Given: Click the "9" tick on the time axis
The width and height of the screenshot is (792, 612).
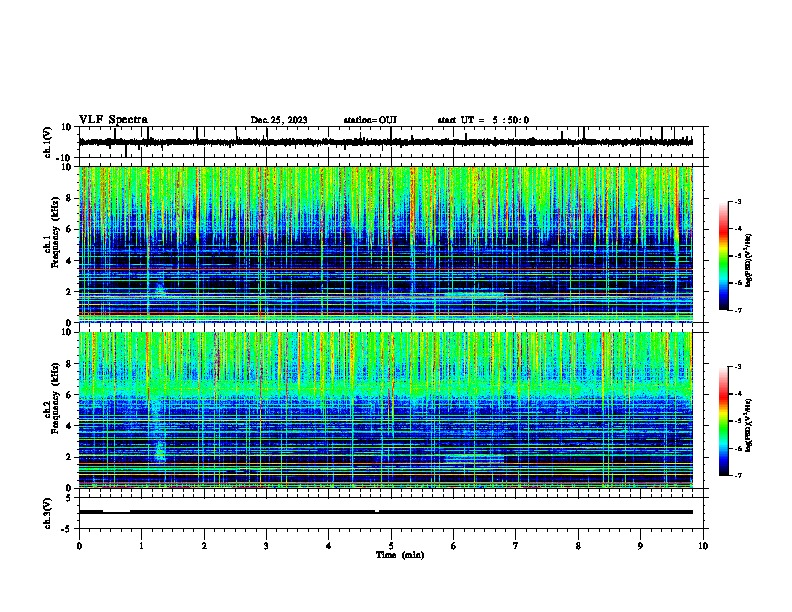Looking at the screenshot, I should click(x=640, y=546).
